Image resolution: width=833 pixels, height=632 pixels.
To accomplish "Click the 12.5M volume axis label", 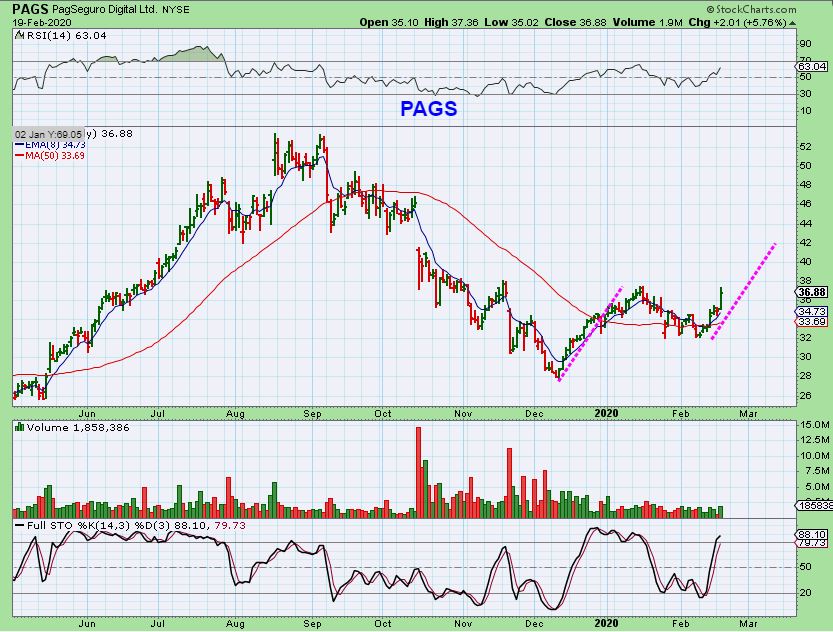I will [815, 440].
